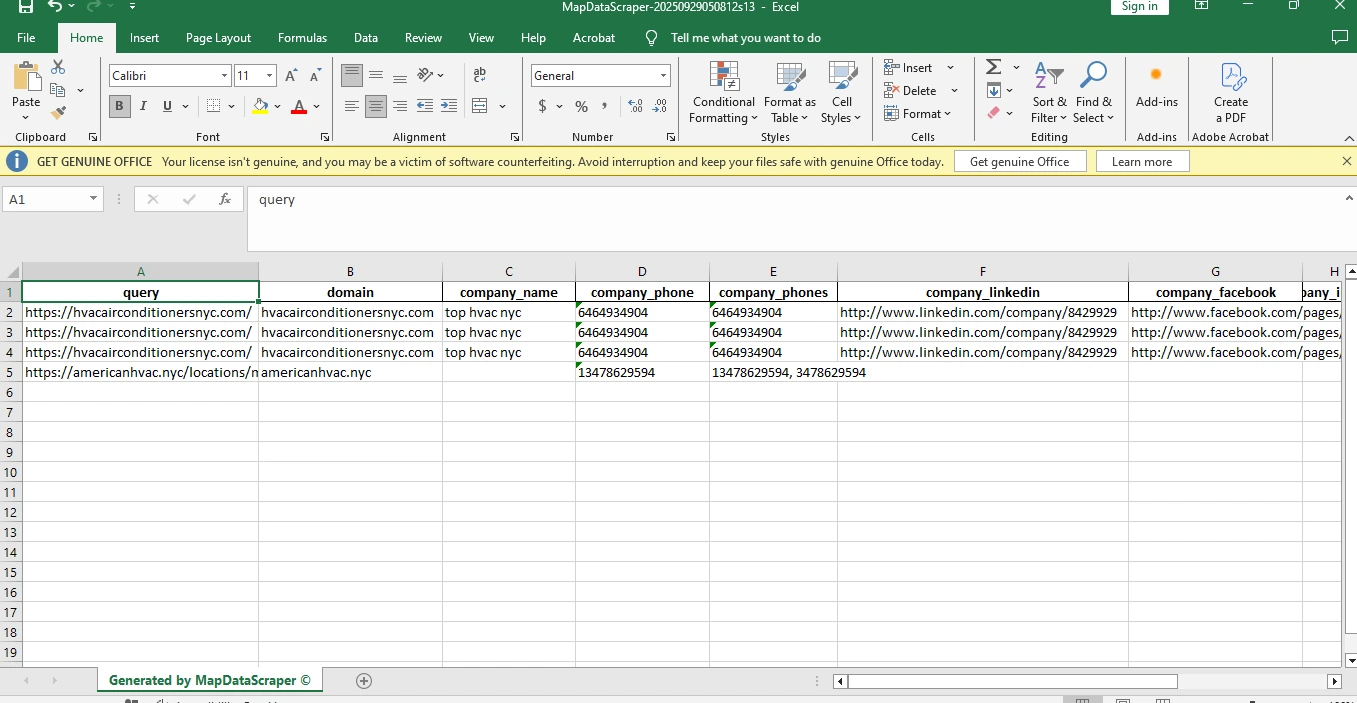The image size is (1357, 703).
Task: Click the Percent Style icon
Action: [x=580, y=106]
